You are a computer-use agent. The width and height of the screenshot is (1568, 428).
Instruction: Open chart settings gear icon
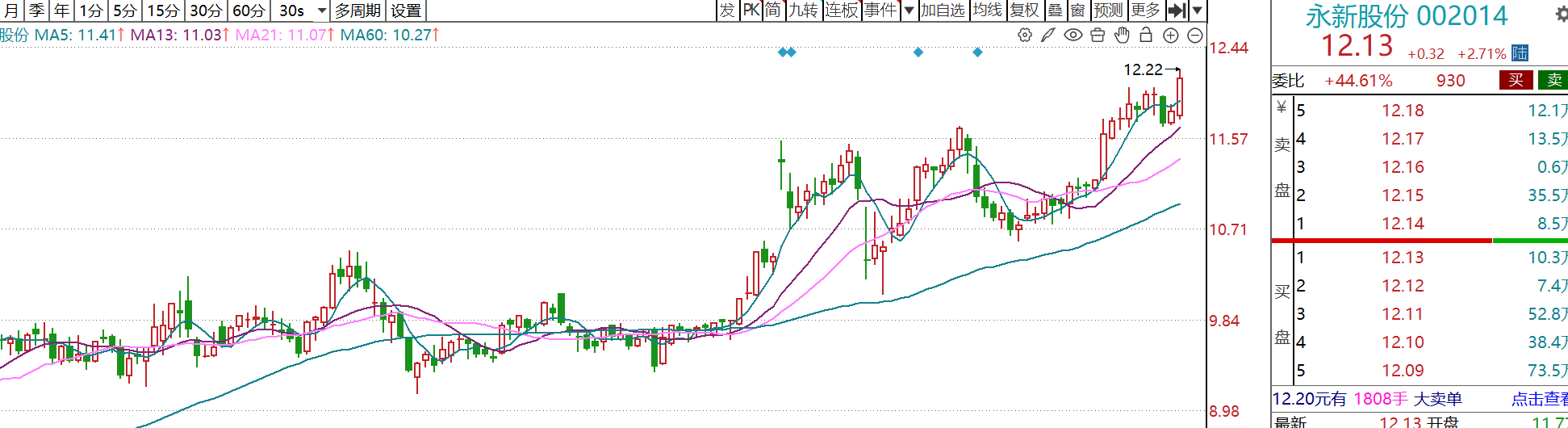[1024, 36]
